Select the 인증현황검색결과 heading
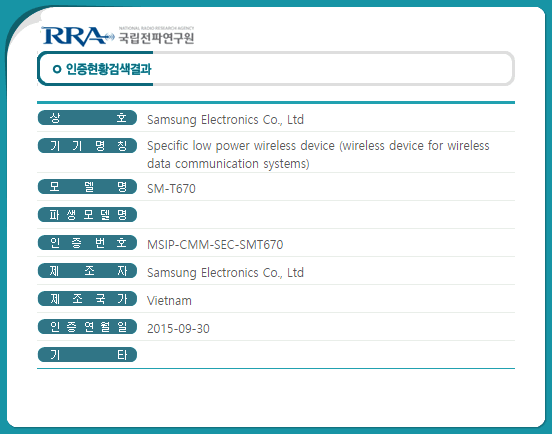 point(109,69)
